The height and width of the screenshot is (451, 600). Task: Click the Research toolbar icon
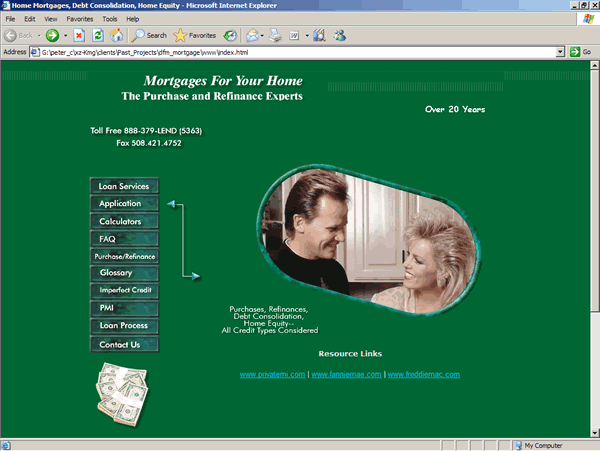coord(319,36)
